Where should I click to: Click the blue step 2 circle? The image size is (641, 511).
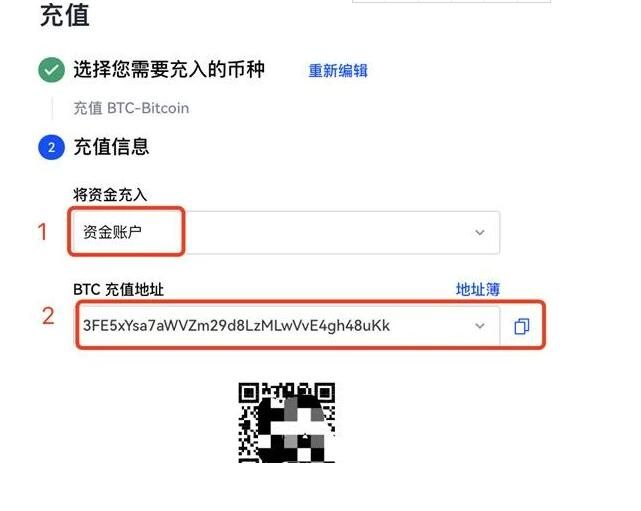tap(52, 147)
